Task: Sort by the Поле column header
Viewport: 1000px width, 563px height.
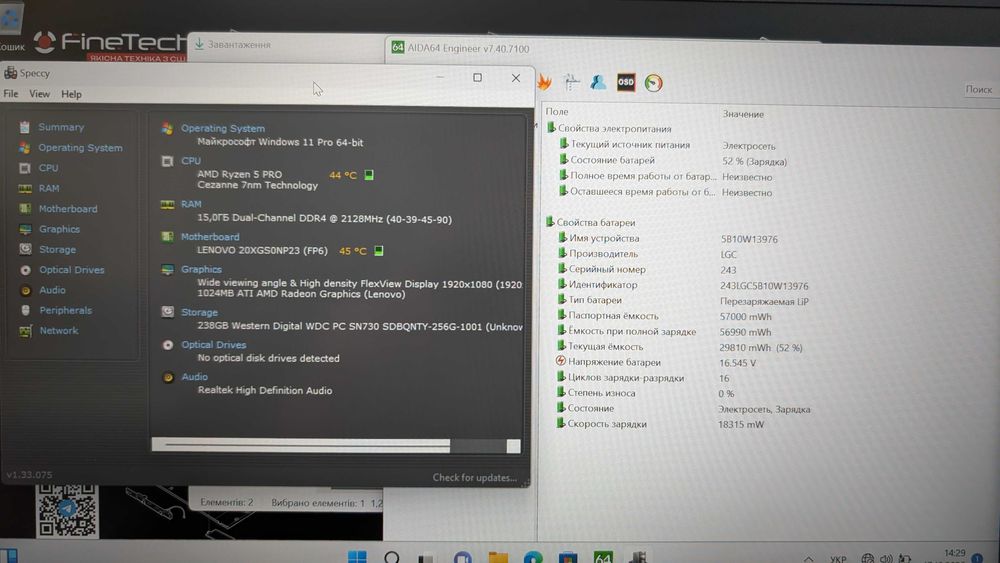Action: click(557, 112)
